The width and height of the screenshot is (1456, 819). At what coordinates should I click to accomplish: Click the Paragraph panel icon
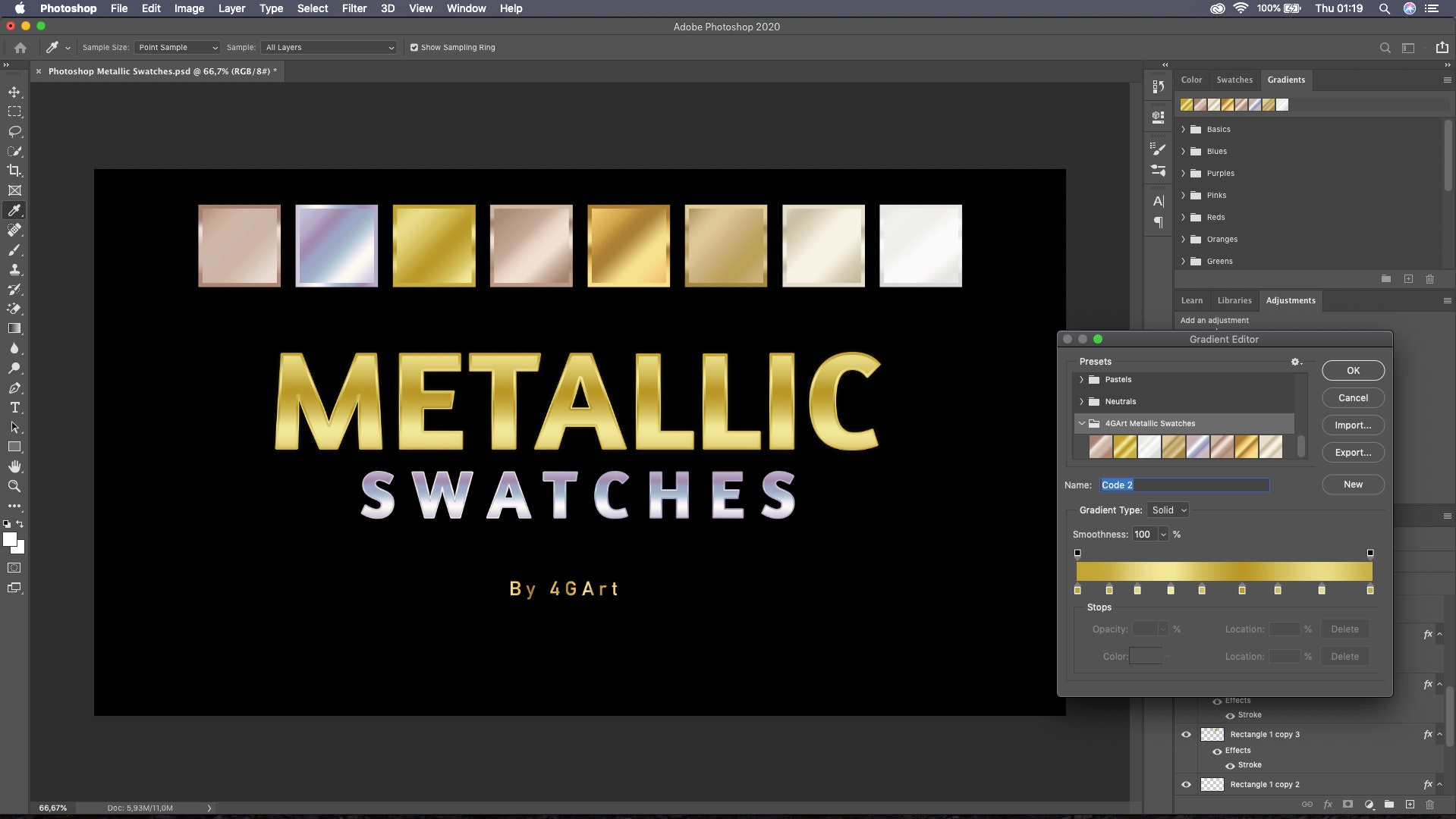(1158, 222)
